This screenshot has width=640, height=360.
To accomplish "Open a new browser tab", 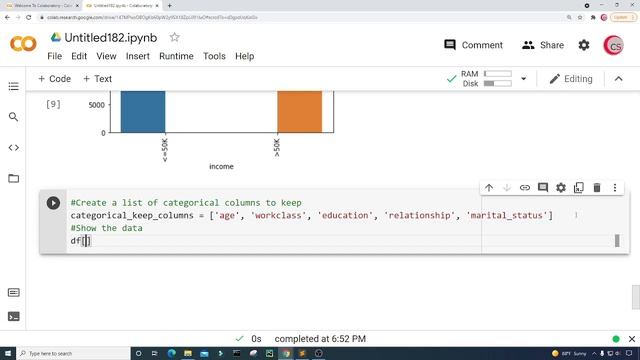I will coord(169,6).
